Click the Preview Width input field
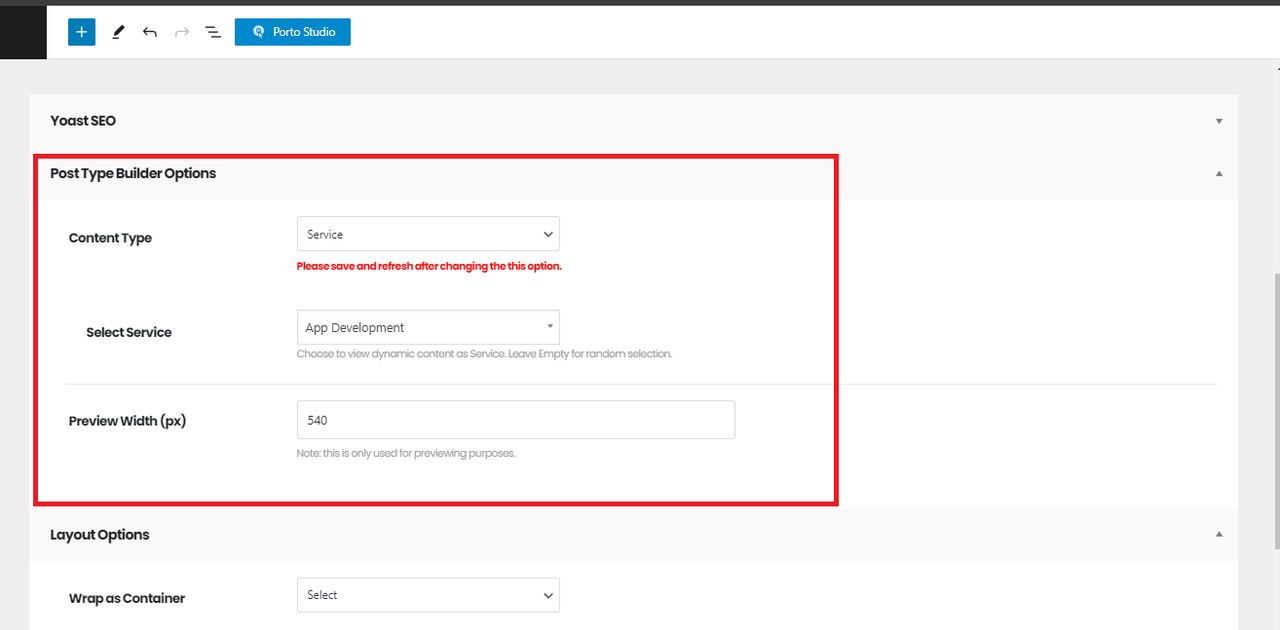The width and height of the screenshot is (1280, 630). tap(516, 420)
